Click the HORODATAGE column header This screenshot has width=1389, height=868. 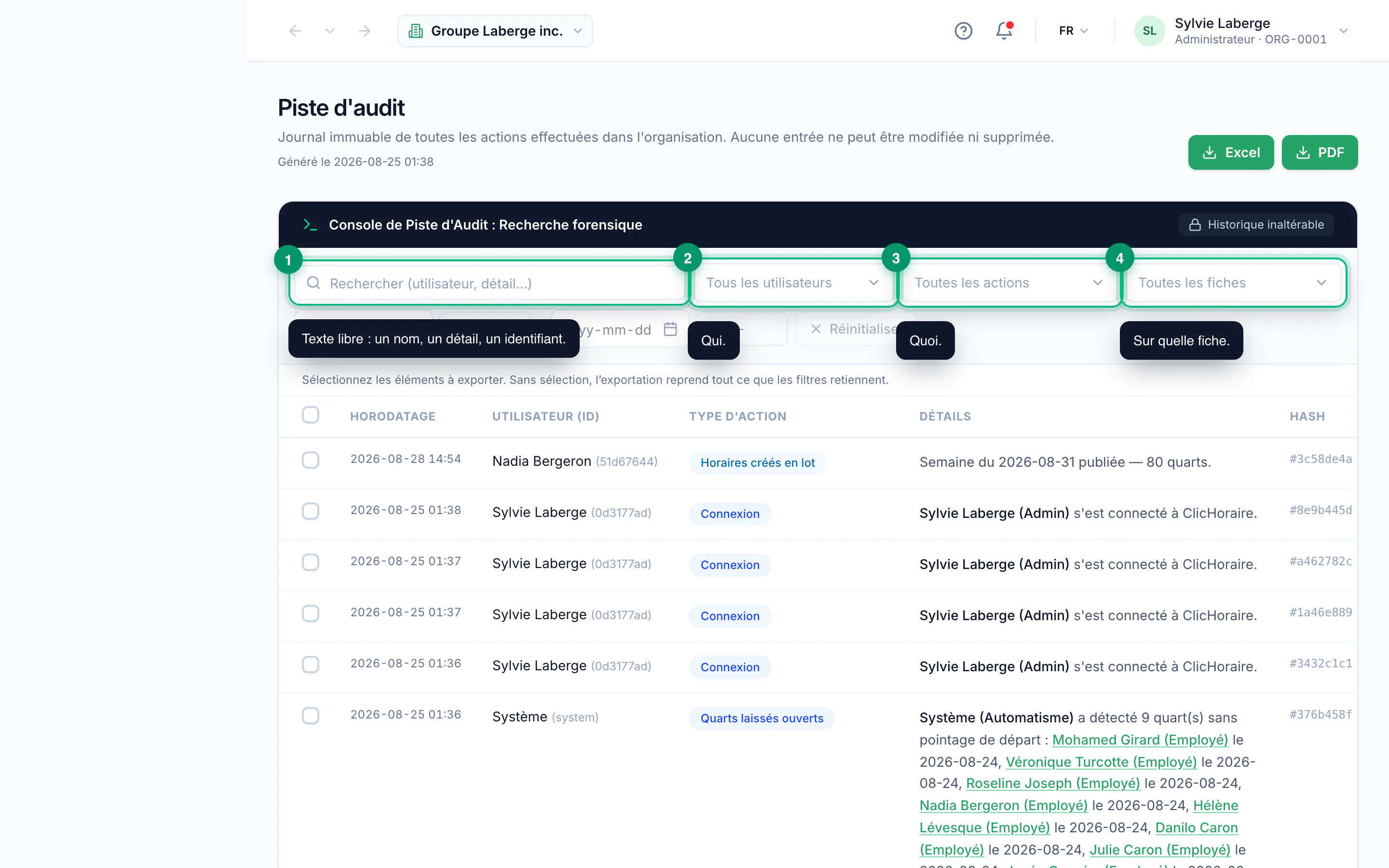tap(393, 416)
